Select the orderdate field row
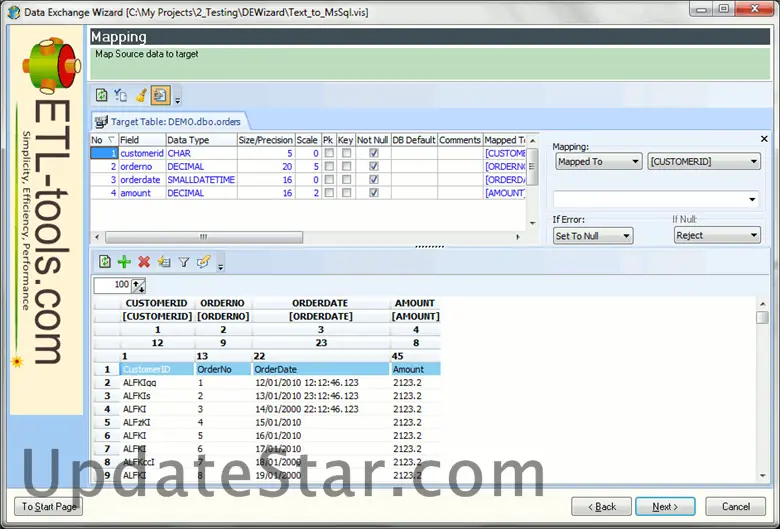 point(307,180)
